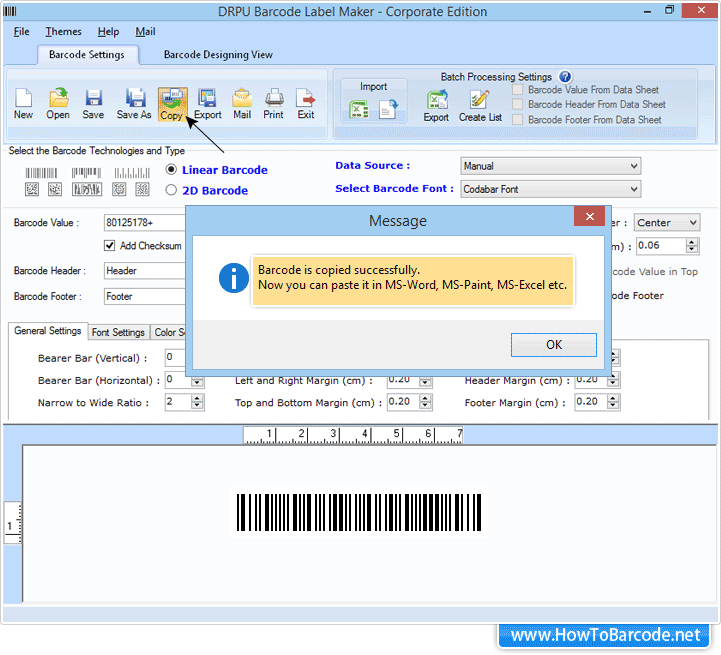
Task: Open the General Settings tab
Action: pyautogui.click(x=48, y=331)
